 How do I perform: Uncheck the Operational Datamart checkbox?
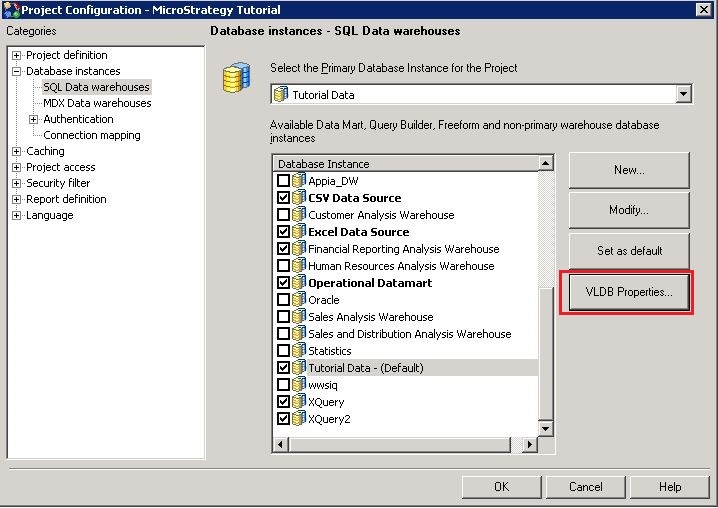283,282
